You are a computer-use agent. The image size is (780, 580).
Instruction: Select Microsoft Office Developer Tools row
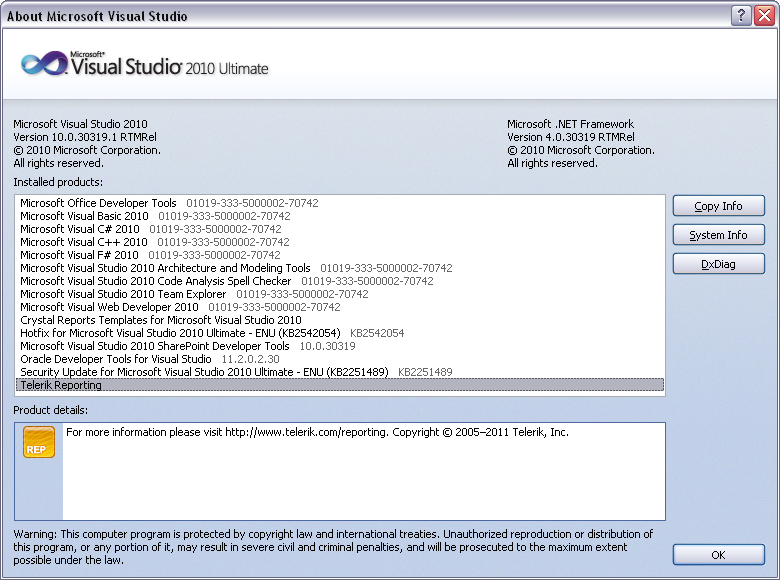(339, 203)
